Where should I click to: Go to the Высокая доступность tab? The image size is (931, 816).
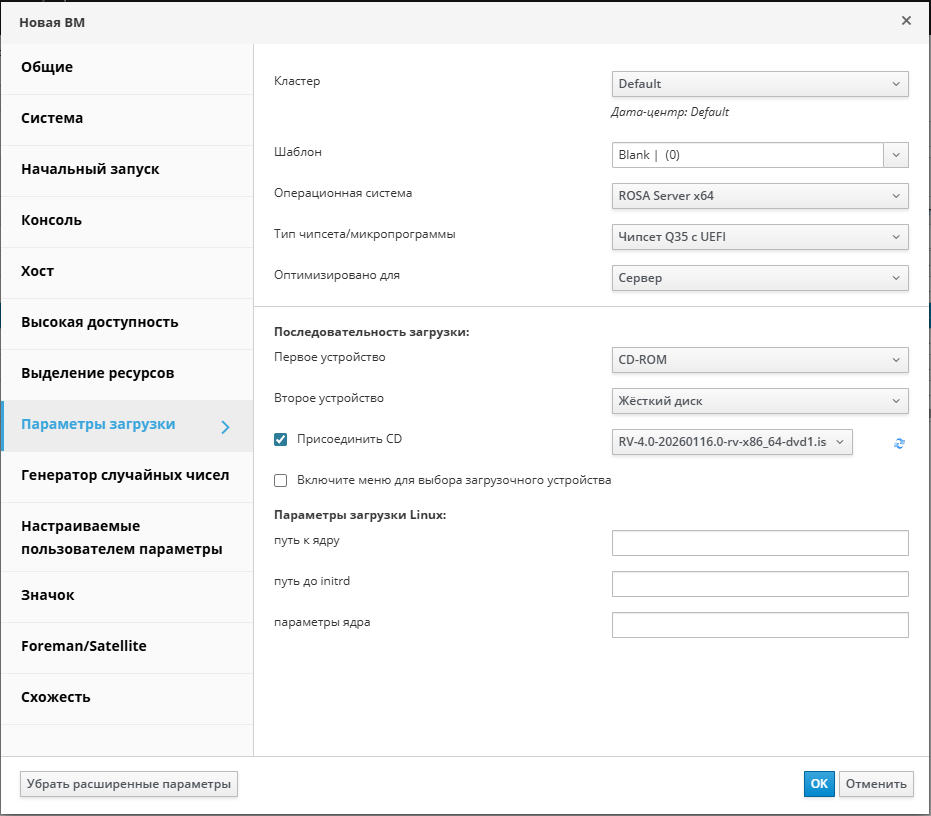pyautogui.click(x=127, y=322)
